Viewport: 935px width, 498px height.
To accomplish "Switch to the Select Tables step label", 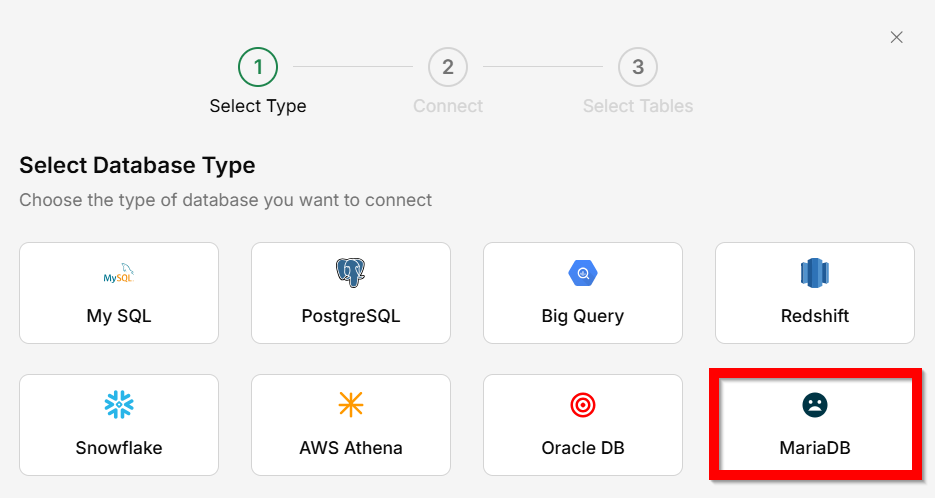I will (x=638, y=106).
